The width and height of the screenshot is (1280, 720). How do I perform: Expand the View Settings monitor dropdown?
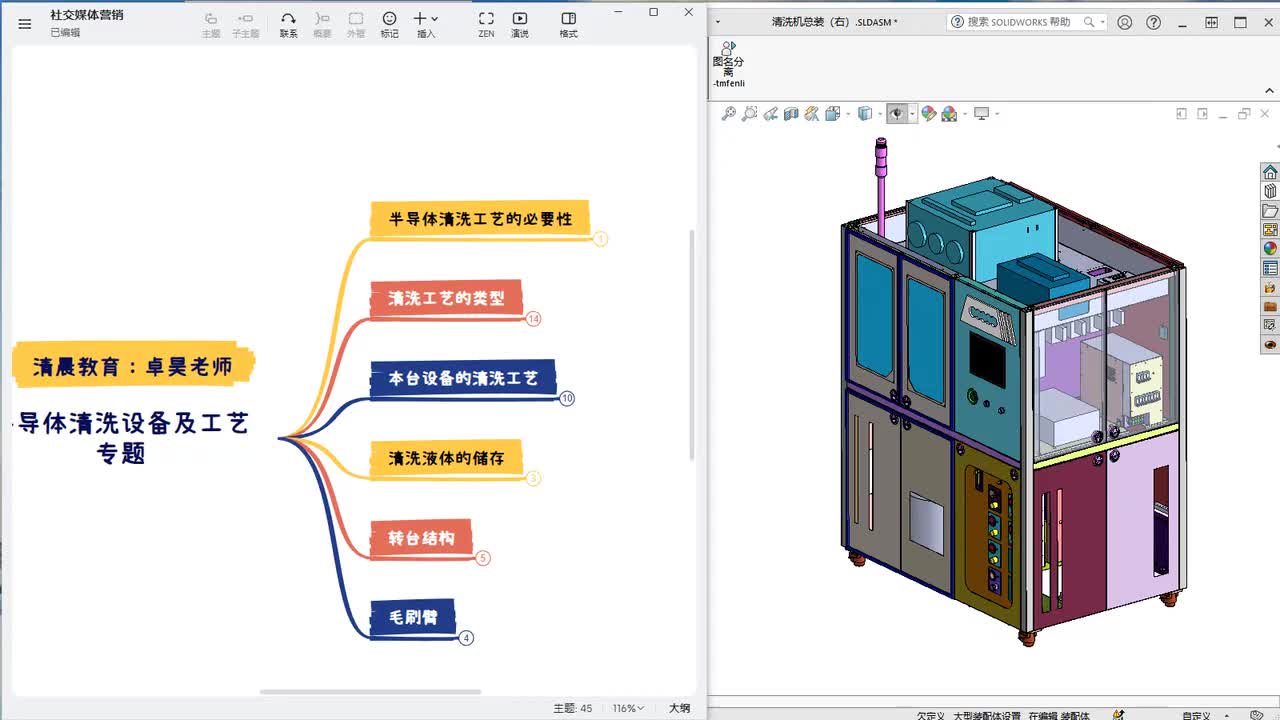click(x=997, y=114)
